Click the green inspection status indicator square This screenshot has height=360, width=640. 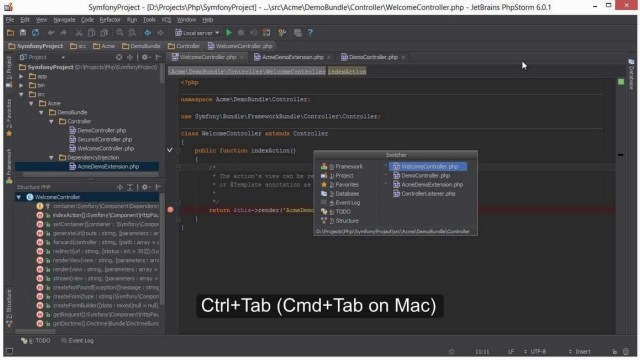(x=621, y=82)
